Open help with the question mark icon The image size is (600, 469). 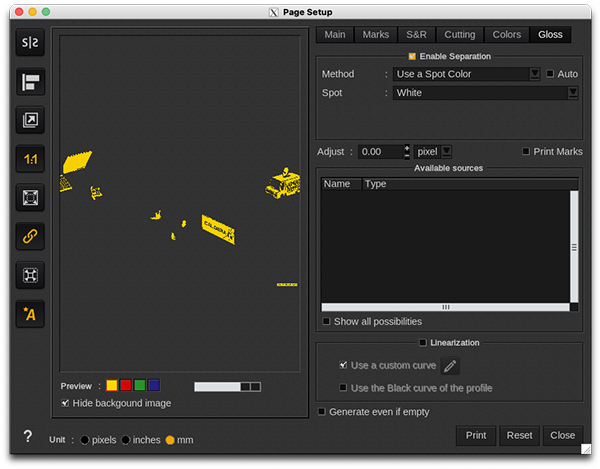[x=27, y=437]
